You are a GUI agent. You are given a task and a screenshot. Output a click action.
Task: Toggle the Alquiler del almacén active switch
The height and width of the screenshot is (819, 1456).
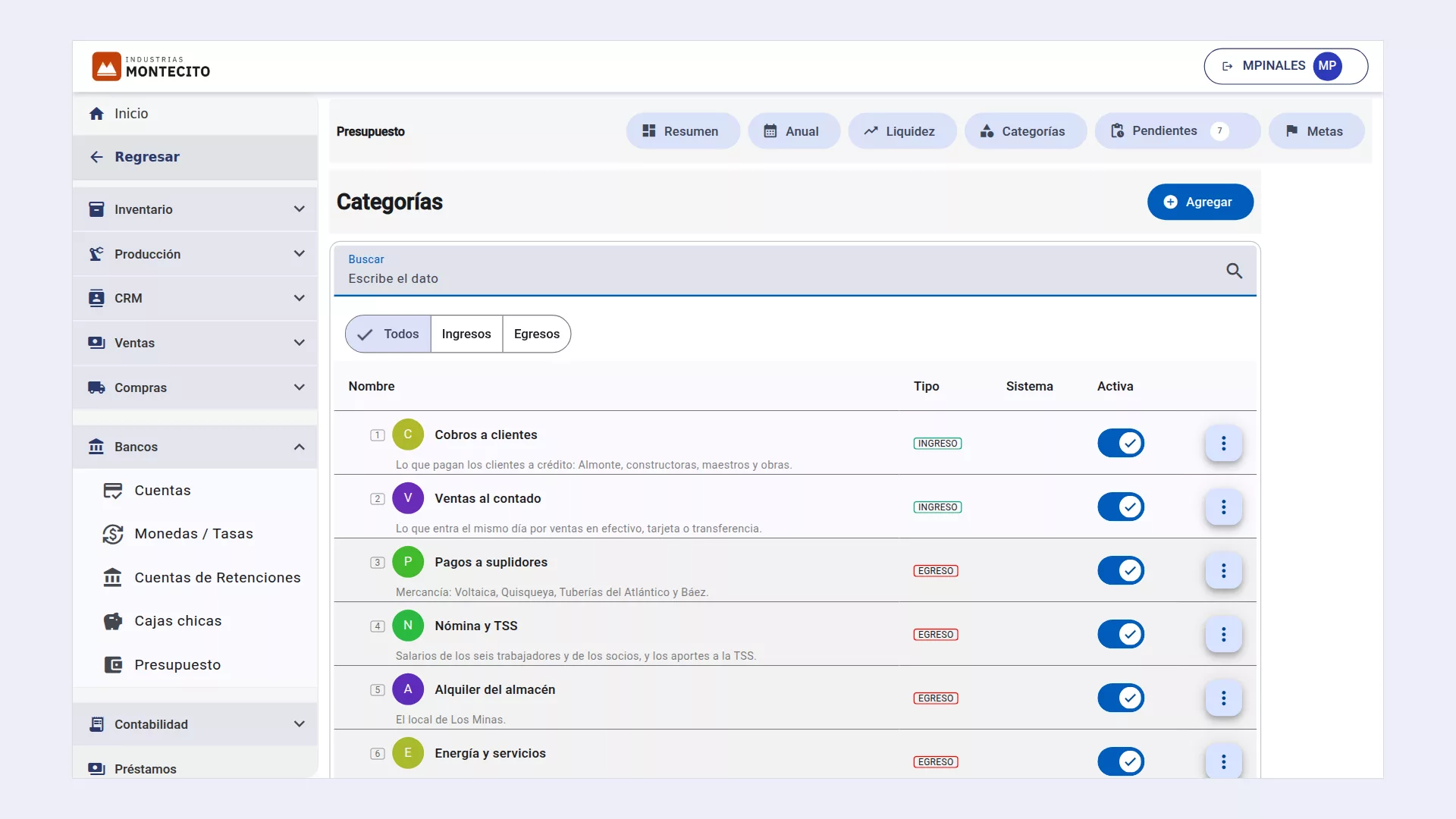click(x=1121, y=698)
